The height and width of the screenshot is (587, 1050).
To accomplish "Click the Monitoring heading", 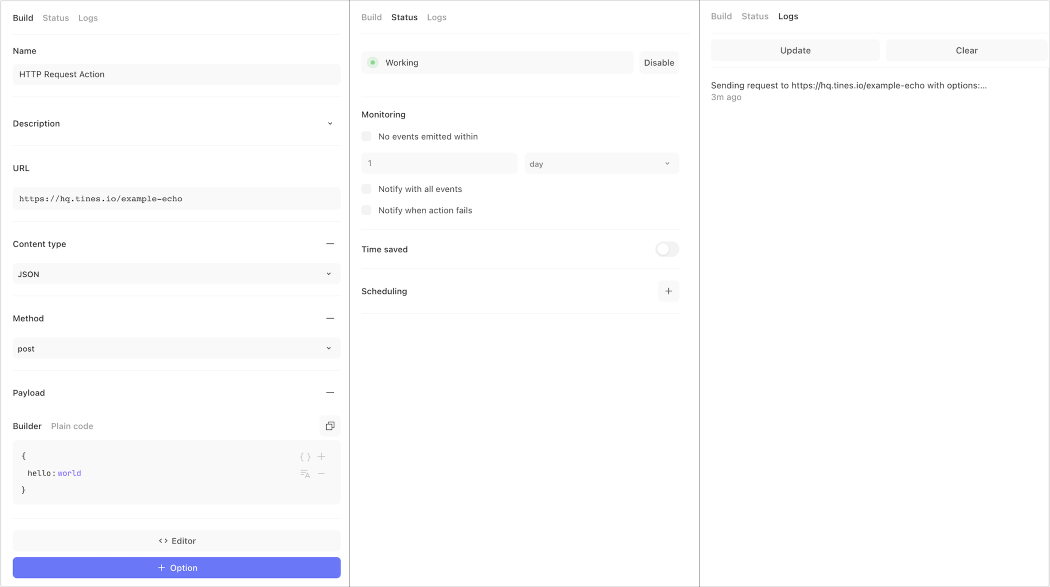I will (384, 114).
